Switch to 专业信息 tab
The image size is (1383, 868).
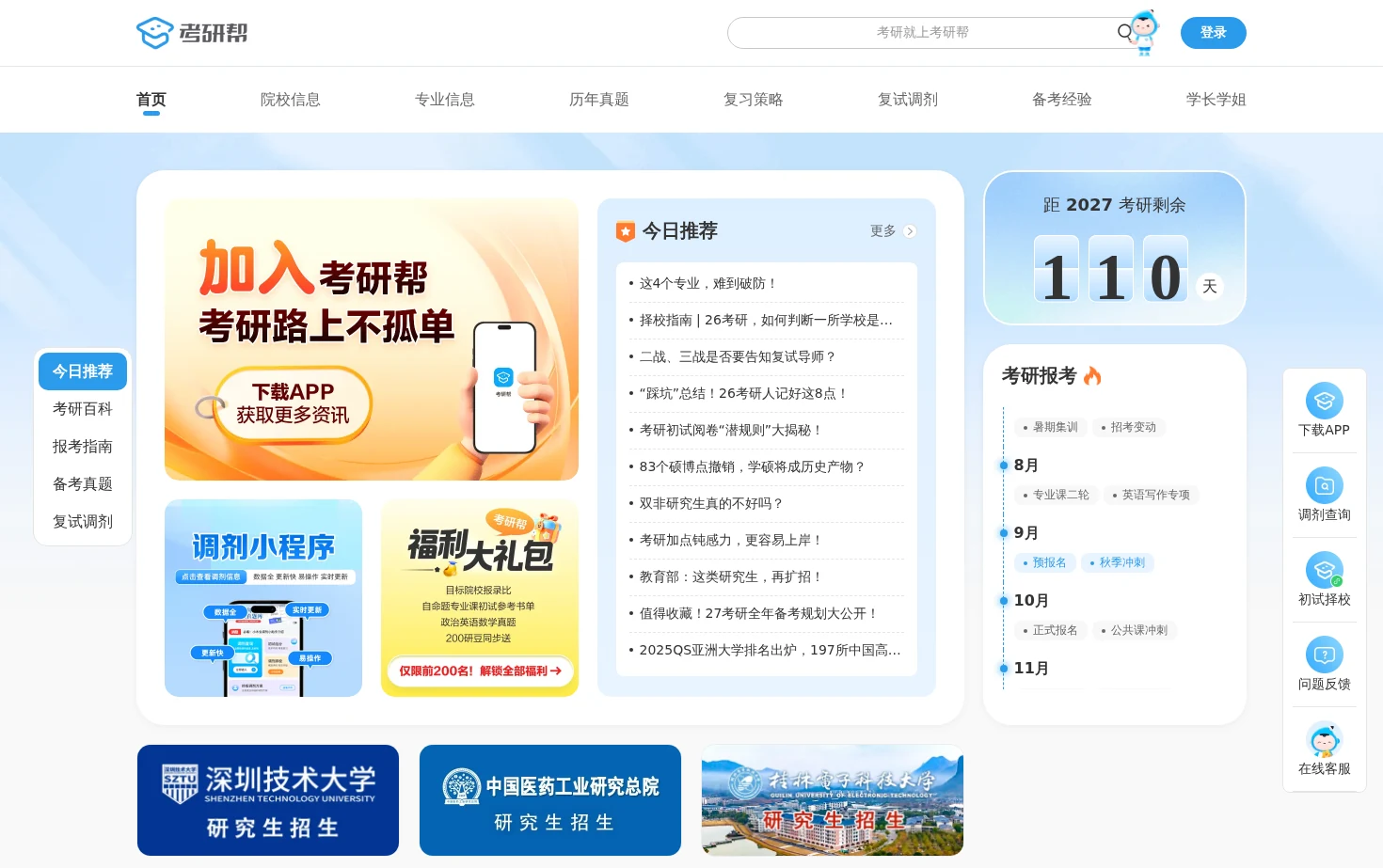pyautogui.click(x=445, y=100)
